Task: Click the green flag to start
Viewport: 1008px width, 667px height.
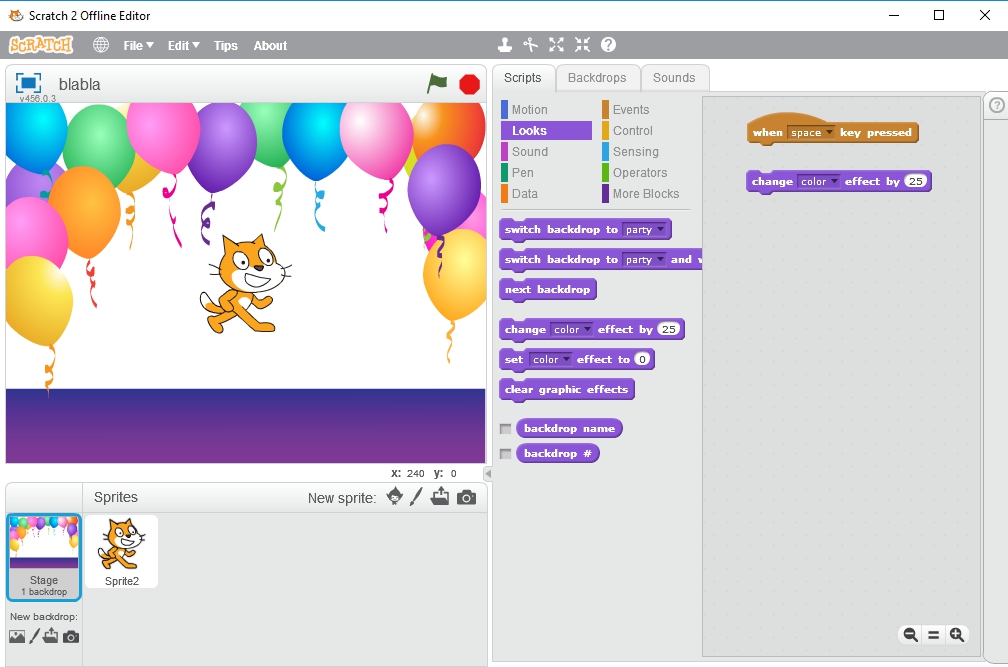Action: point(437,83)
